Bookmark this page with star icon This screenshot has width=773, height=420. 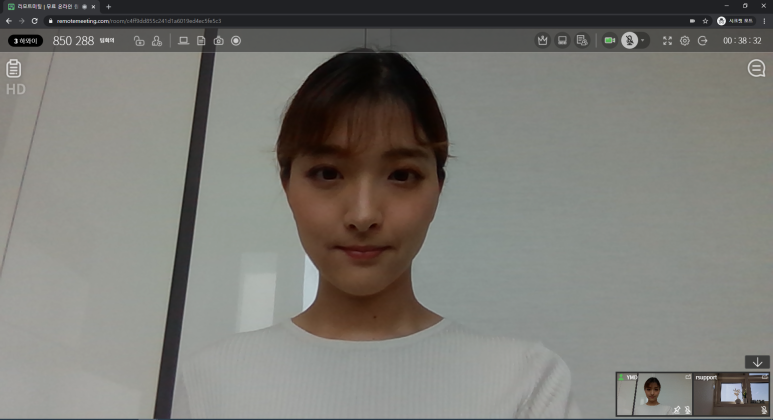tap(705, 21)
